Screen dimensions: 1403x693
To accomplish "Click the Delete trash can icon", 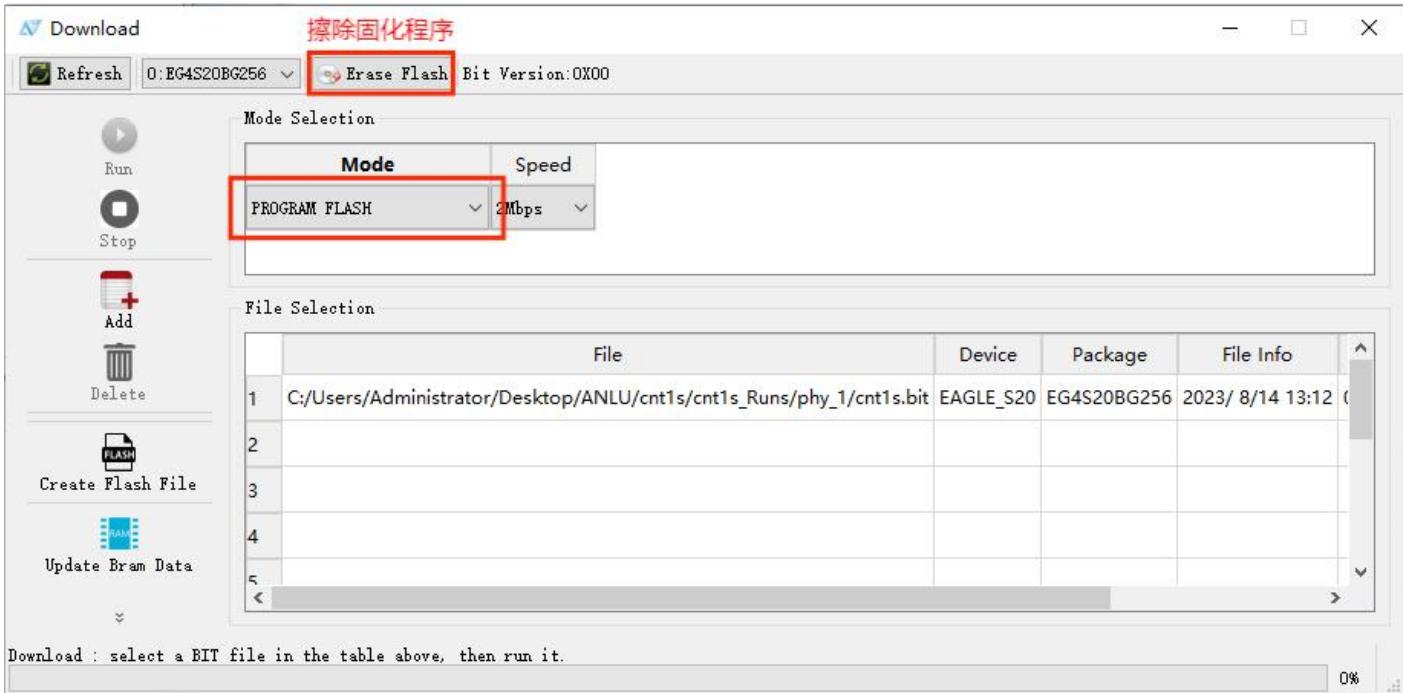I will click(x=118, y=361).
